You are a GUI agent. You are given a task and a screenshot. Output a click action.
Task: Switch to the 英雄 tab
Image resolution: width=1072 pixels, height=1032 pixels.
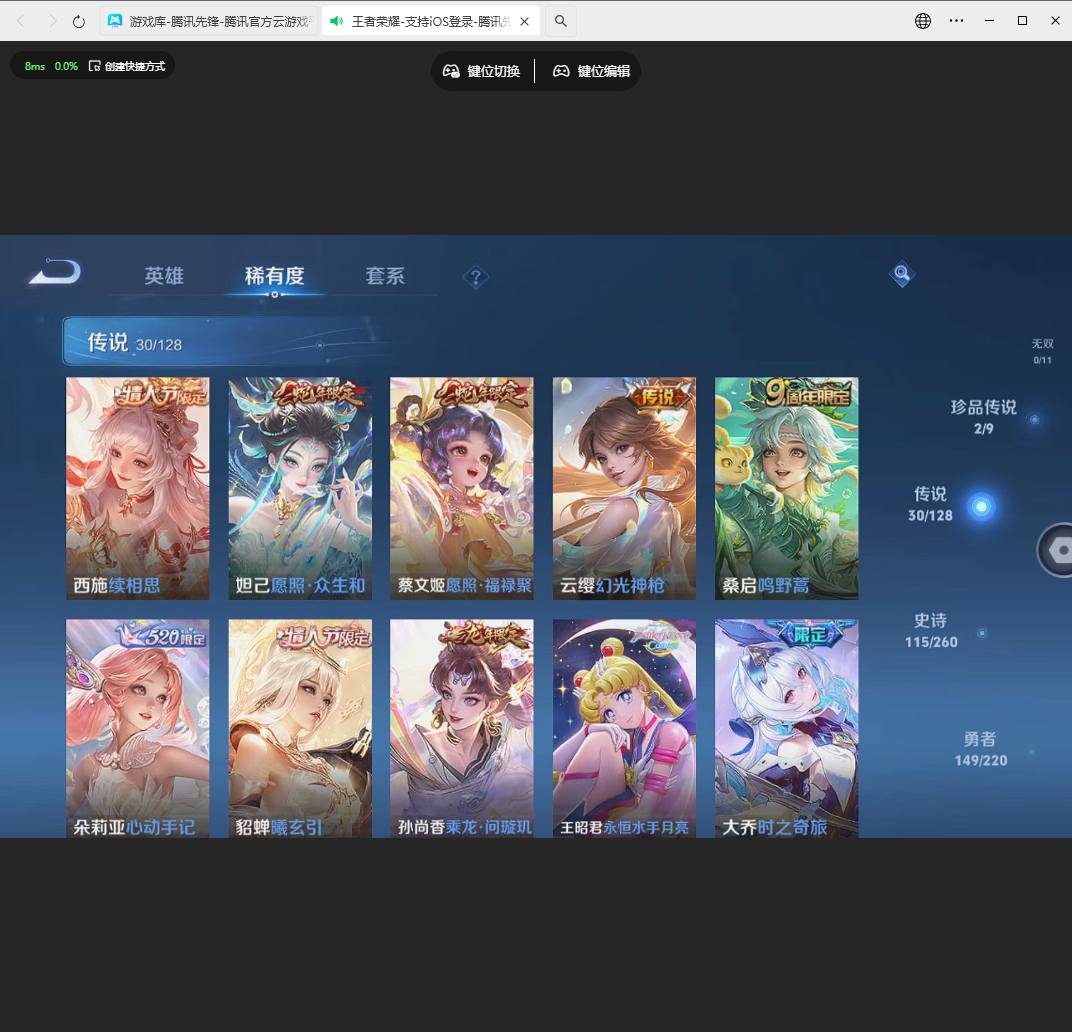(164, 276)
